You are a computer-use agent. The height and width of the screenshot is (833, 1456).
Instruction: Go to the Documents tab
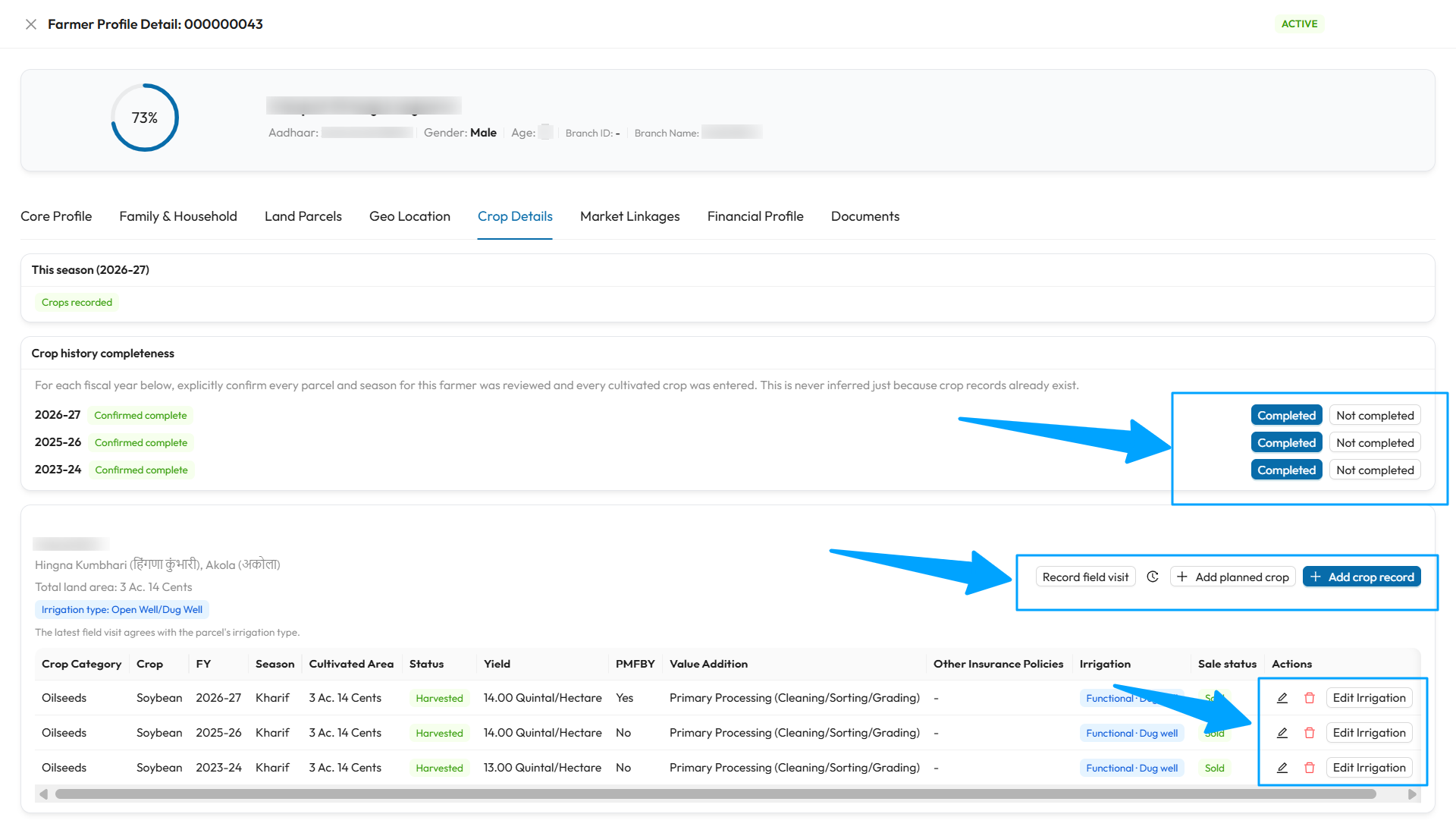(x=865, y=216)
